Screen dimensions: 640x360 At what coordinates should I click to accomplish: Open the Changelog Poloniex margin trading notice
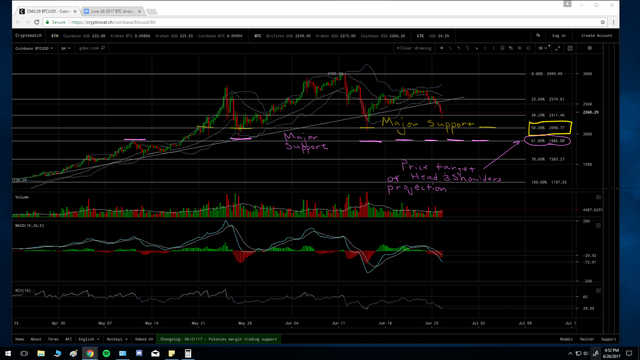218,339
